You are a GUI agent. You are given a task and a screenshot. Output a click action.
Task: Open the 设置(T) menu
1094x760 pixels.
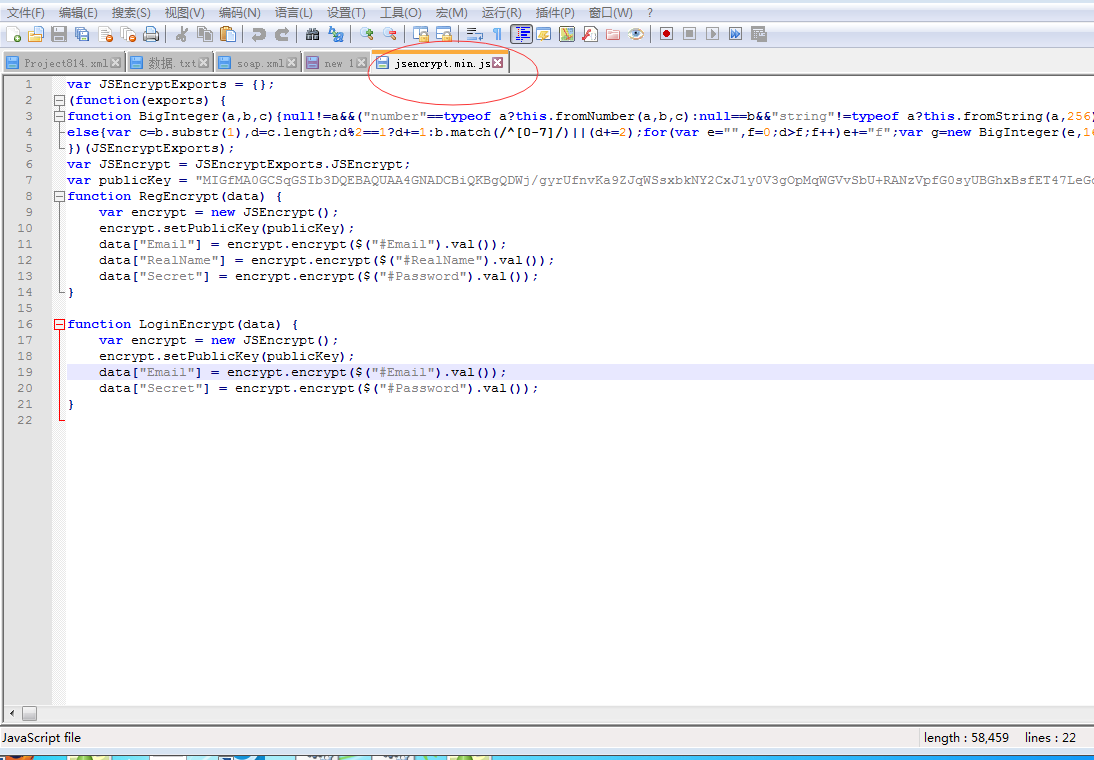click(x=346, y=13)
